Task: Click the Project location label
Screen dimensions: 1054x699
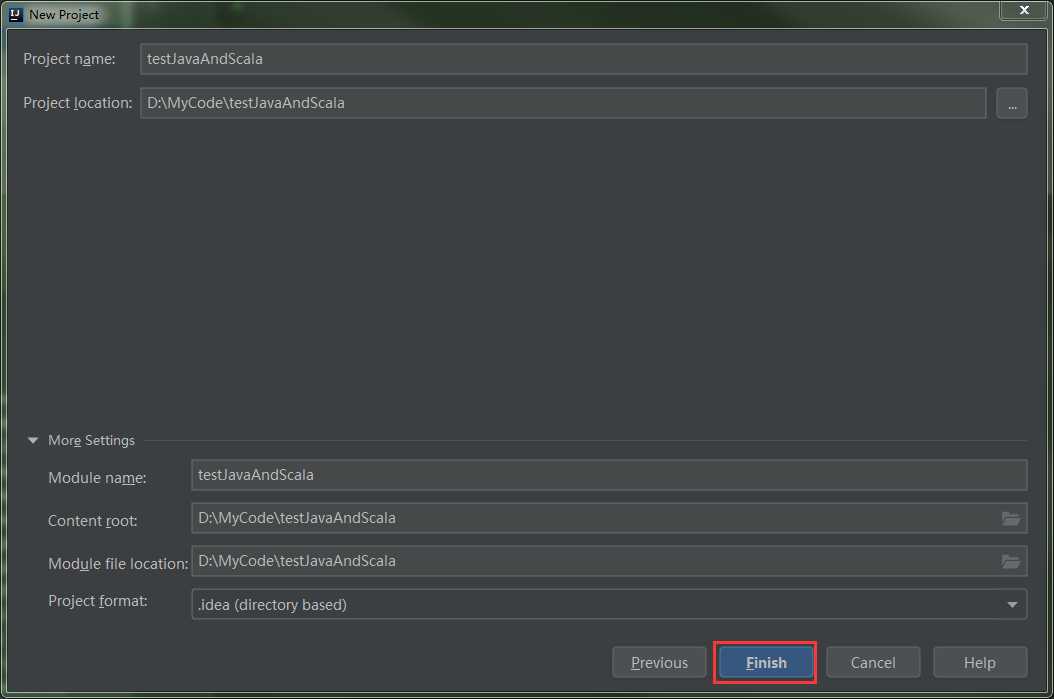Action: [x=77, y=103]
